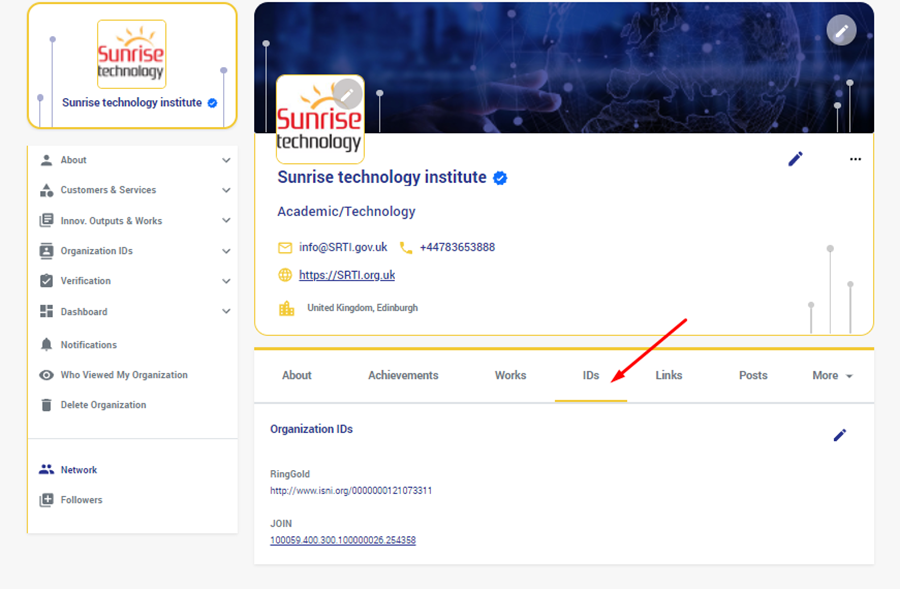This screenshot has width=900, height=589.
Task: Go to Network in the sidebar
Action: [x=78, y=470]
